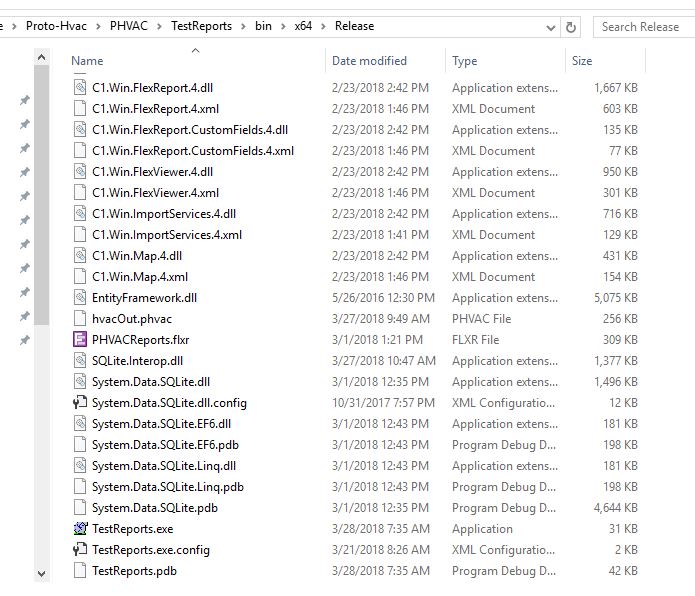
Task: Click the C1.Win.Map.4.xml file icon
Action: [x=80, y=277]
